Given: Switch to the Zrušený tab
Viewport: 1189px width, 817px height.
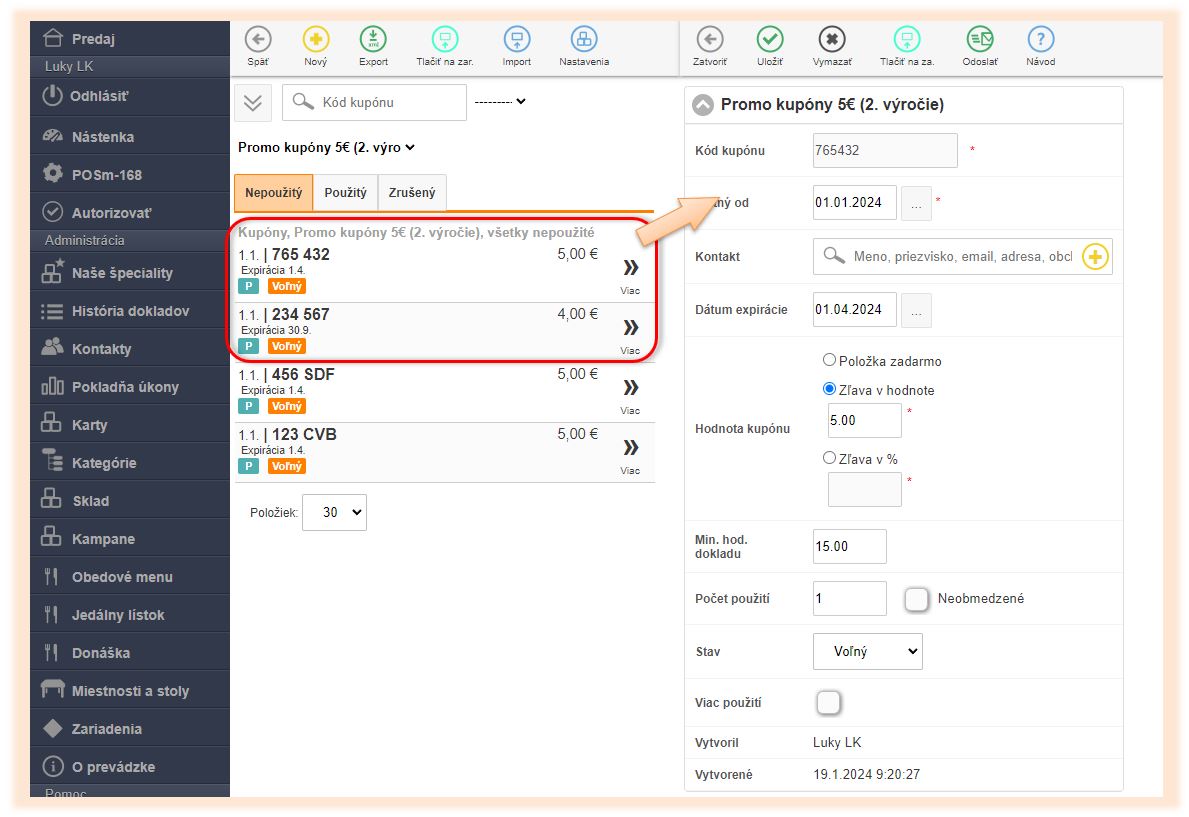Looking at the screenshot, I should [x=412, y=193].
